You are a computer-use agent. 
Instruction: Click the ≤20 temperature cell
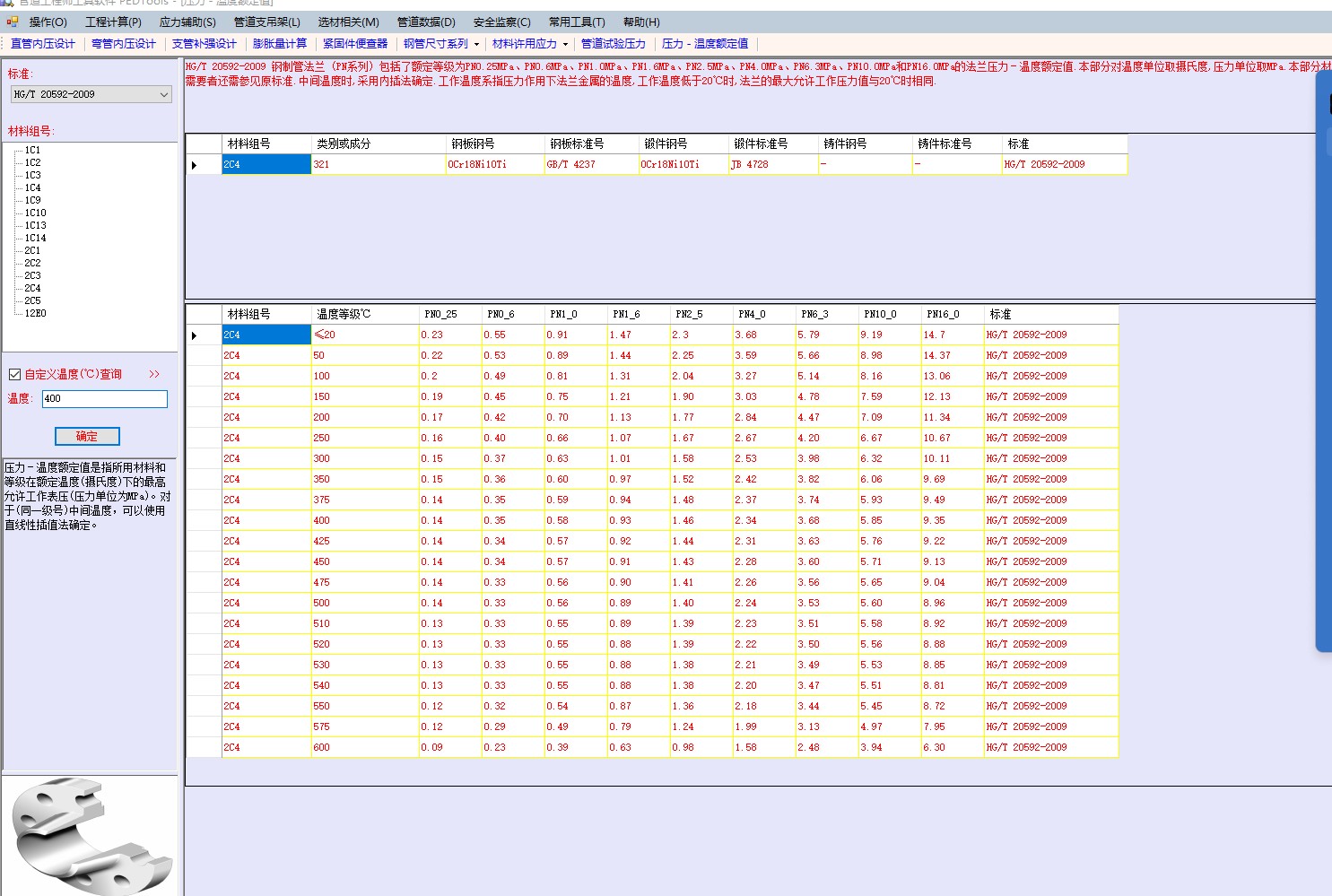[365, 335]
